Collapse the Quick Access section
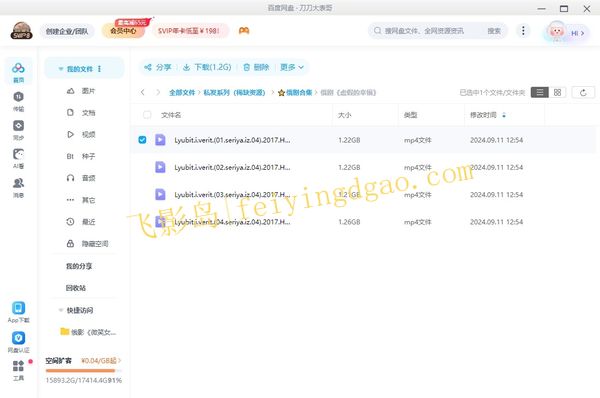Image resolution: width=600 pixels, height=398 pixels. [60, 310]
